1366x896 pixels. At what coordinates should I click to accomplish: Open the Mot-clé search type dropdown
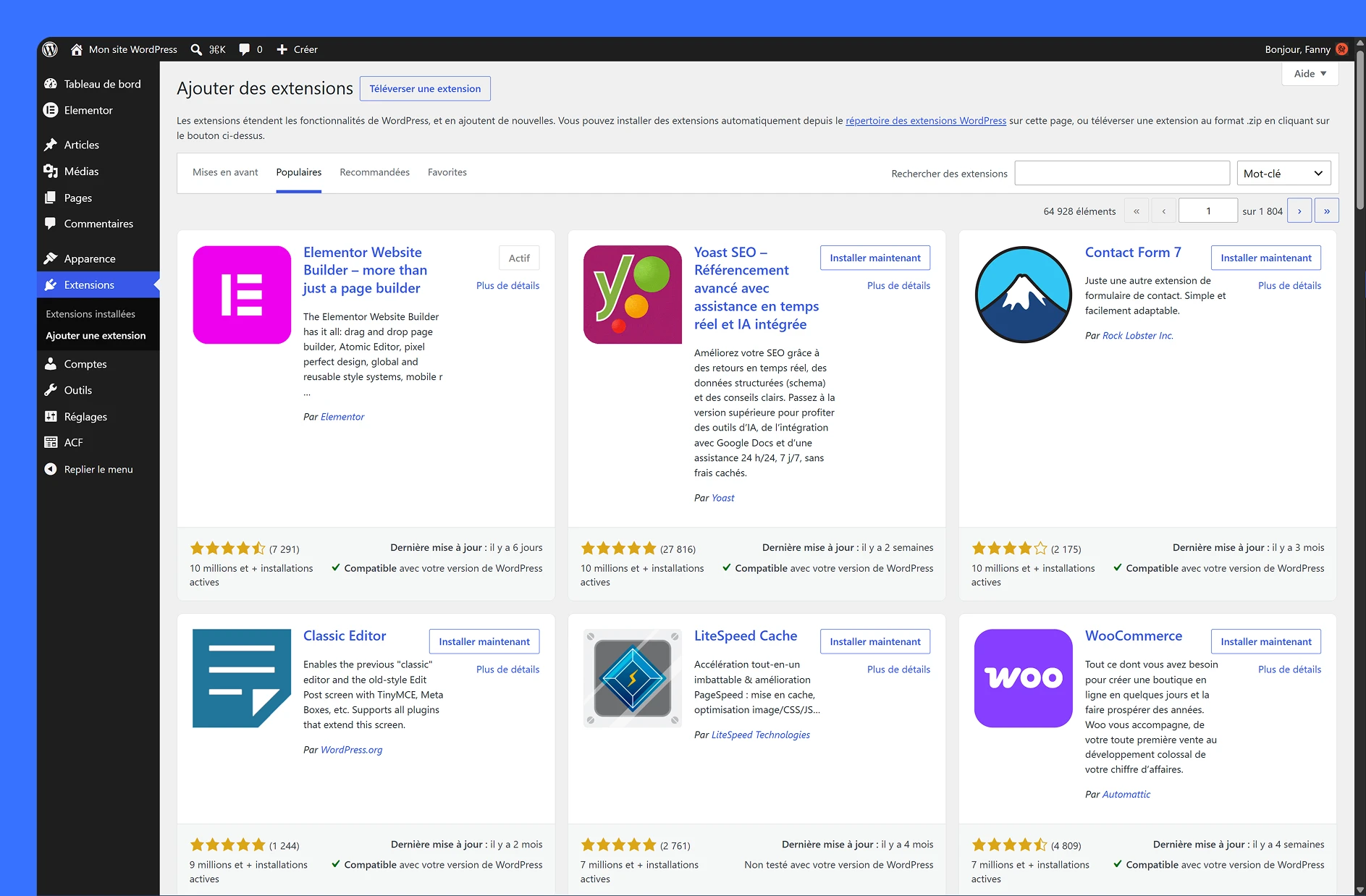(x=1283, y=174)
